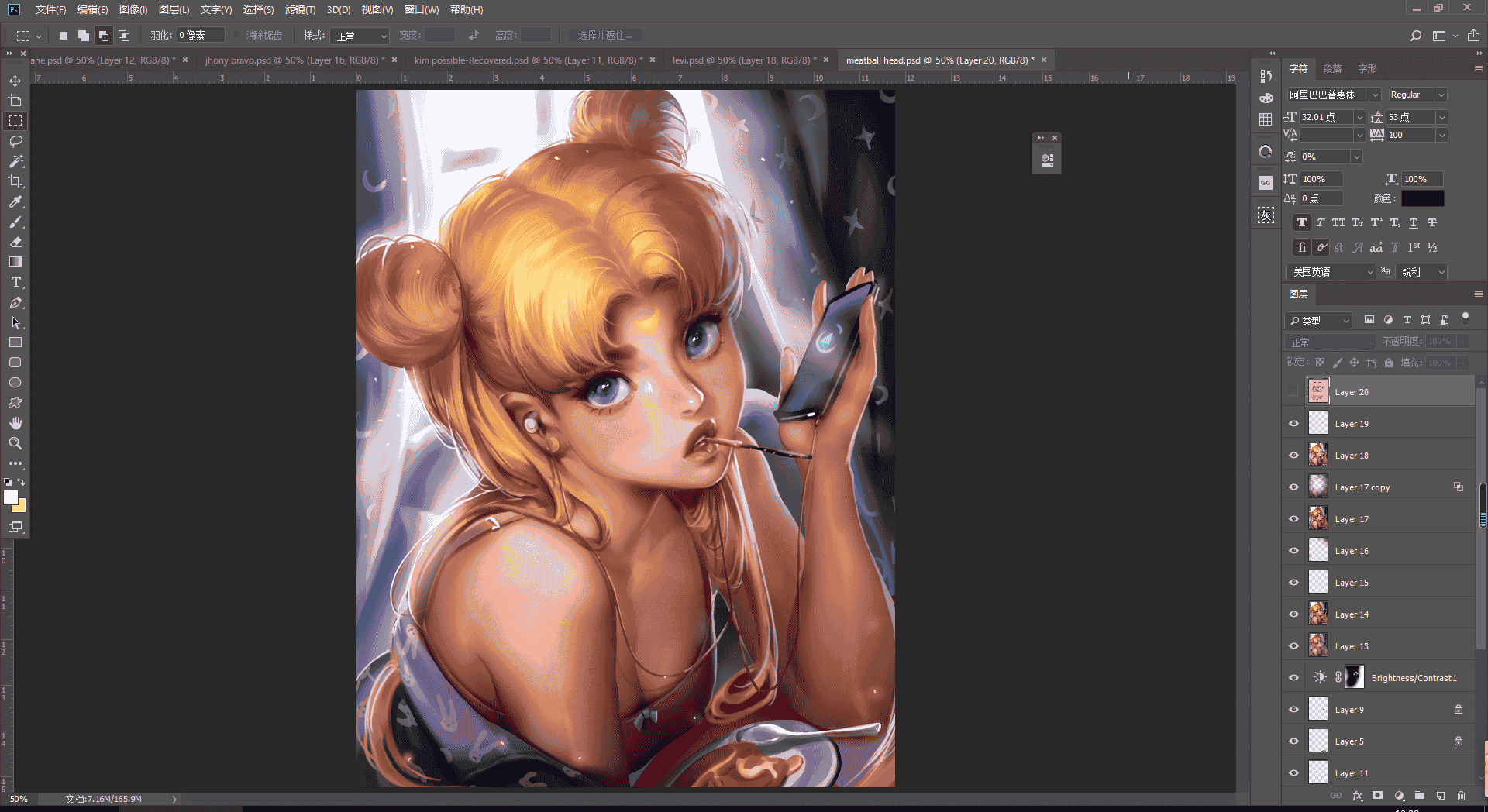
Task: Open the search icon in options bar
Action: pyautogui.click(x=1415, y=36)
